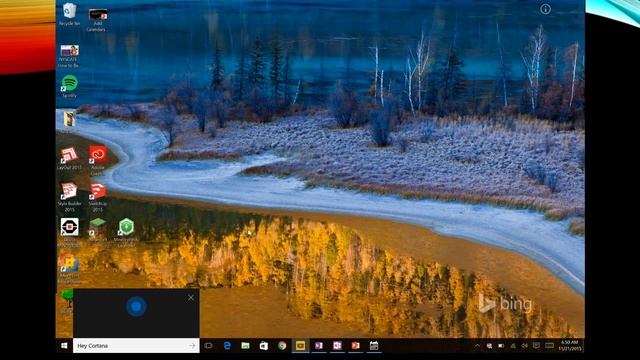Show hidden system tray icons
The image size is (640, 360).
477,346
